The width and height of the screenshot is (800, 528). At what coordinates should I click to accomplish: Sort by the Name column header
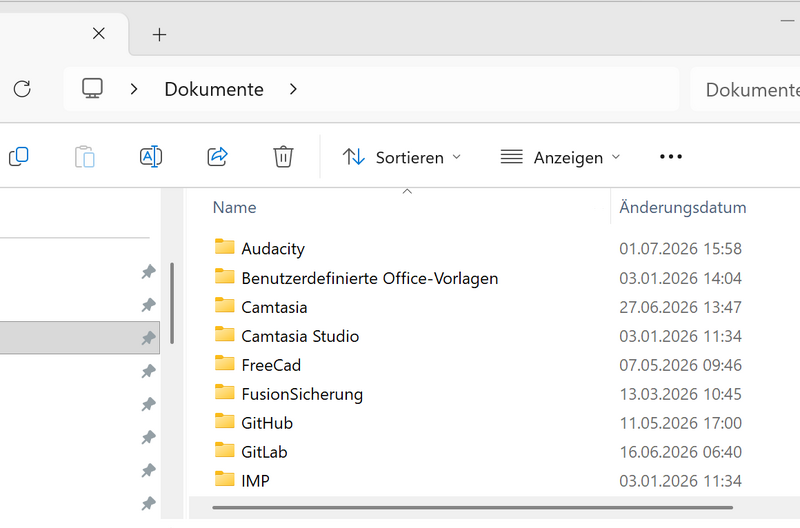click(234, 207)
